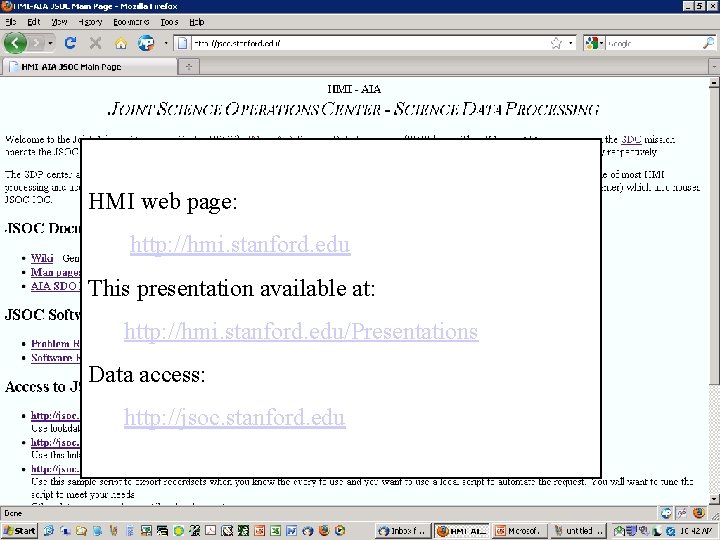Open the Help menu
Image resolution: width=720 pixels, height=540 pixels.
[197, 22]
